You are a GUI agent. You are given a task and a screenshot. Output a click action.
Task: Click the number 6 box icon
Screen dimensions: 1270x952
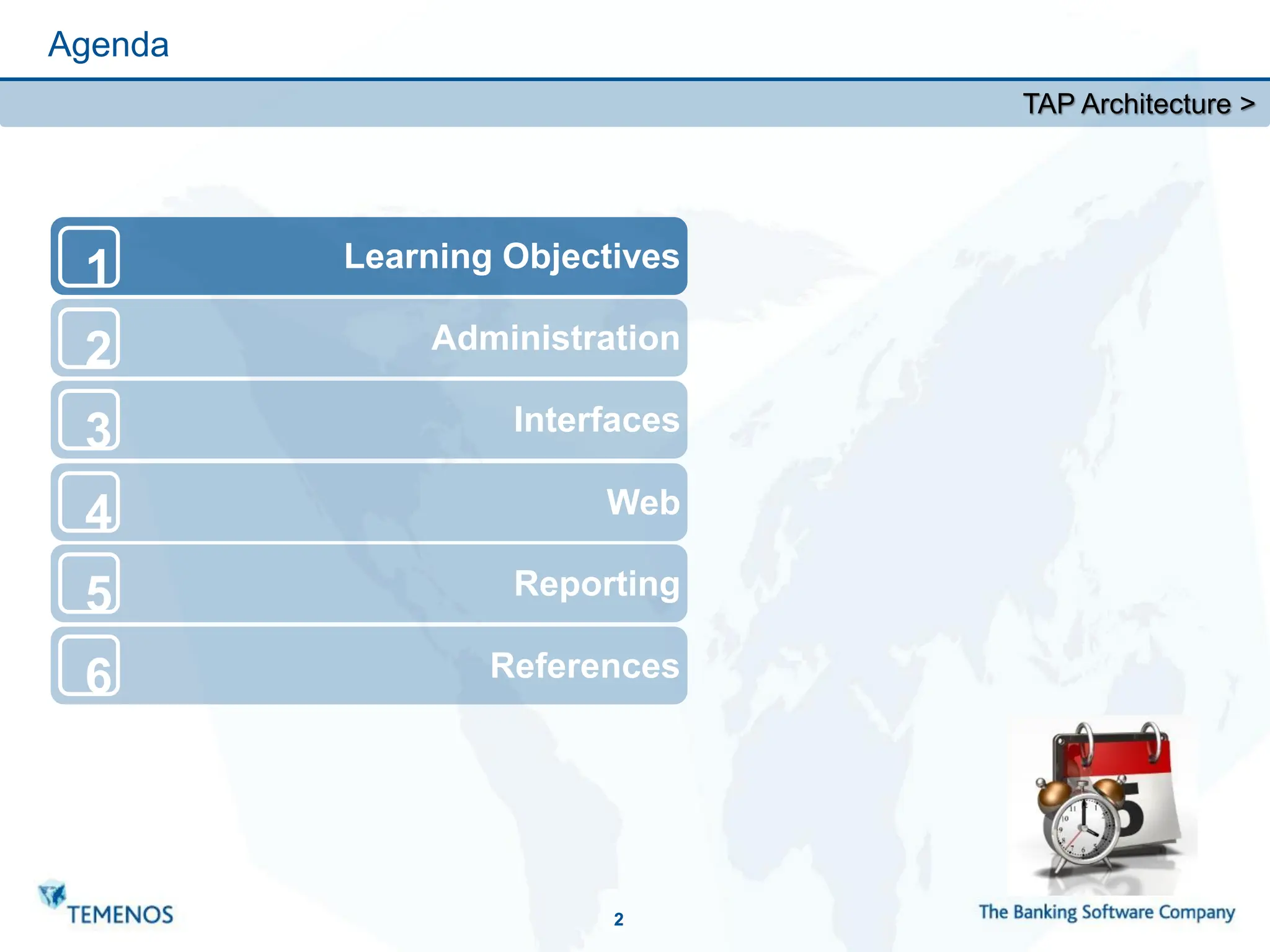click(x=89, y=666)
